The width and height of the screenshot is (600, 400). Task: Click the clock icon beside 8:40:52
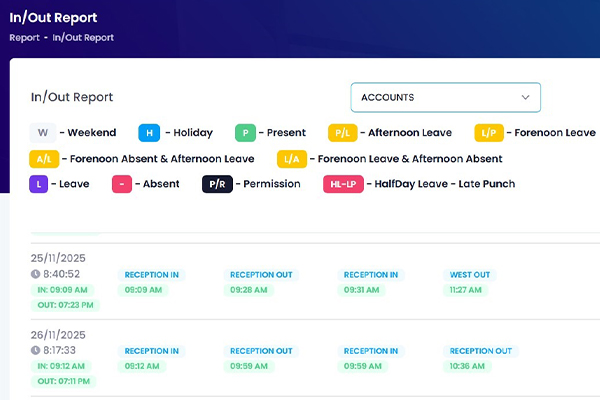(35, 274)
